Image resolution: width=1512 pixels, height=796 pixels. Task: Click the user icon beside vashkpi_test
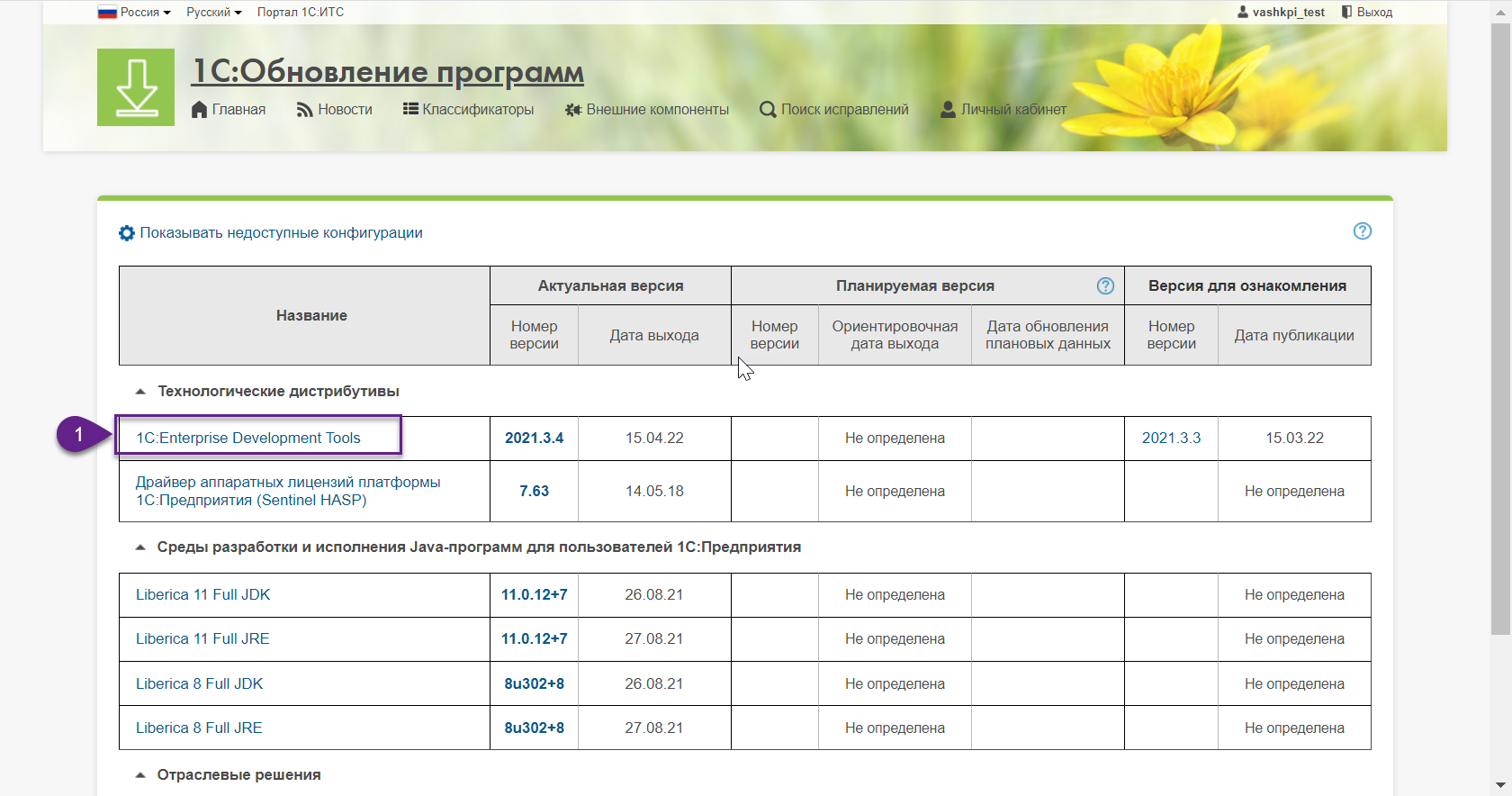(x=1243, y=12)
